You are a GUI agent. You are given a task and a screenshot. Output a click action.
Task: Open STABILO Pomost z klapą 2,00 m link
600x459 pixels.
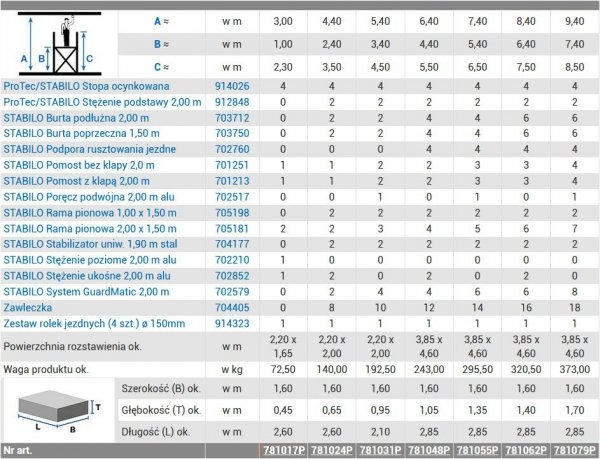point(77,181)
